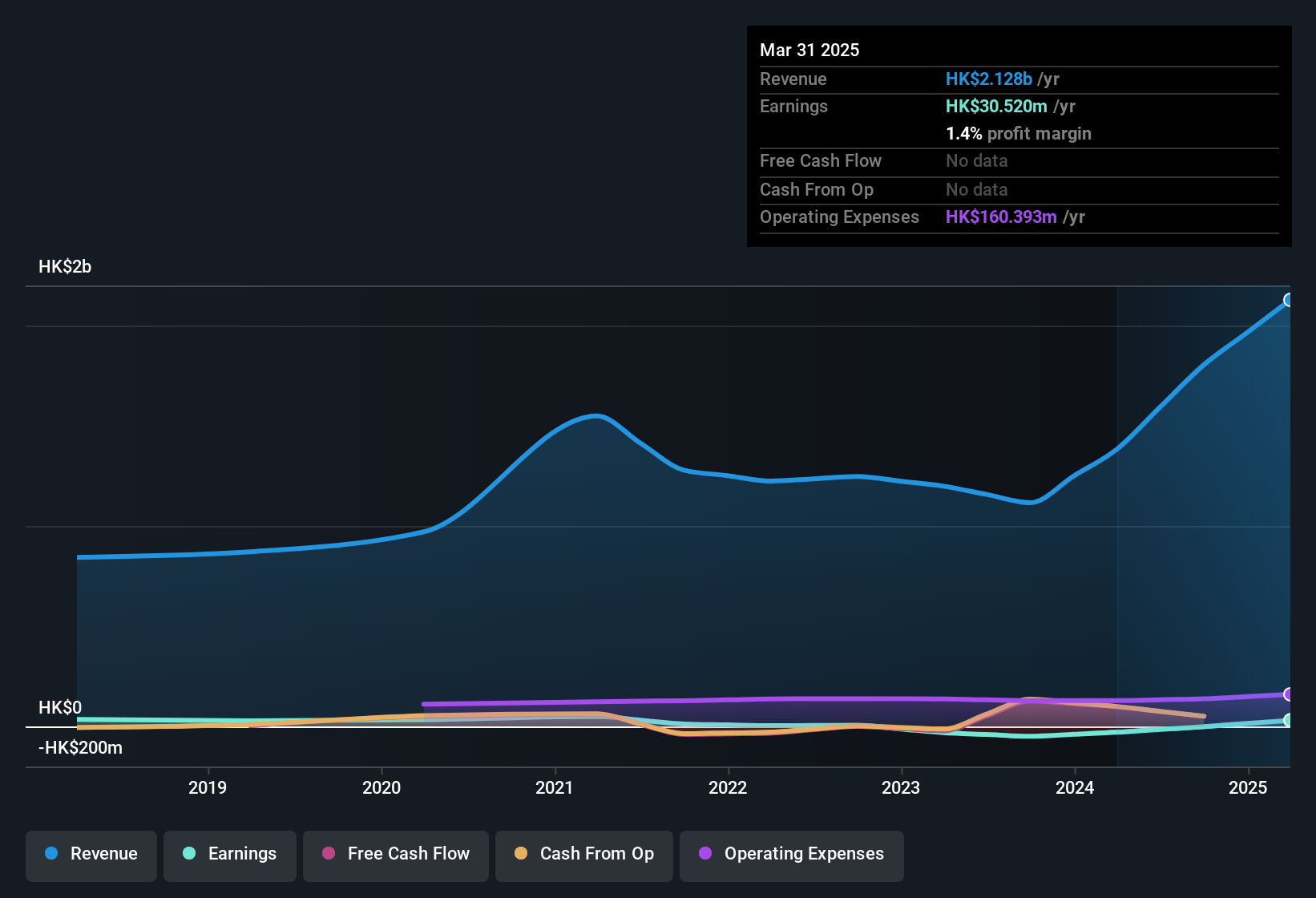The height and width of the screenshot is (898, 1316).
Task: Click the HK$0 y-axis label
Action: pyautogui.click(x=60, y=708)
